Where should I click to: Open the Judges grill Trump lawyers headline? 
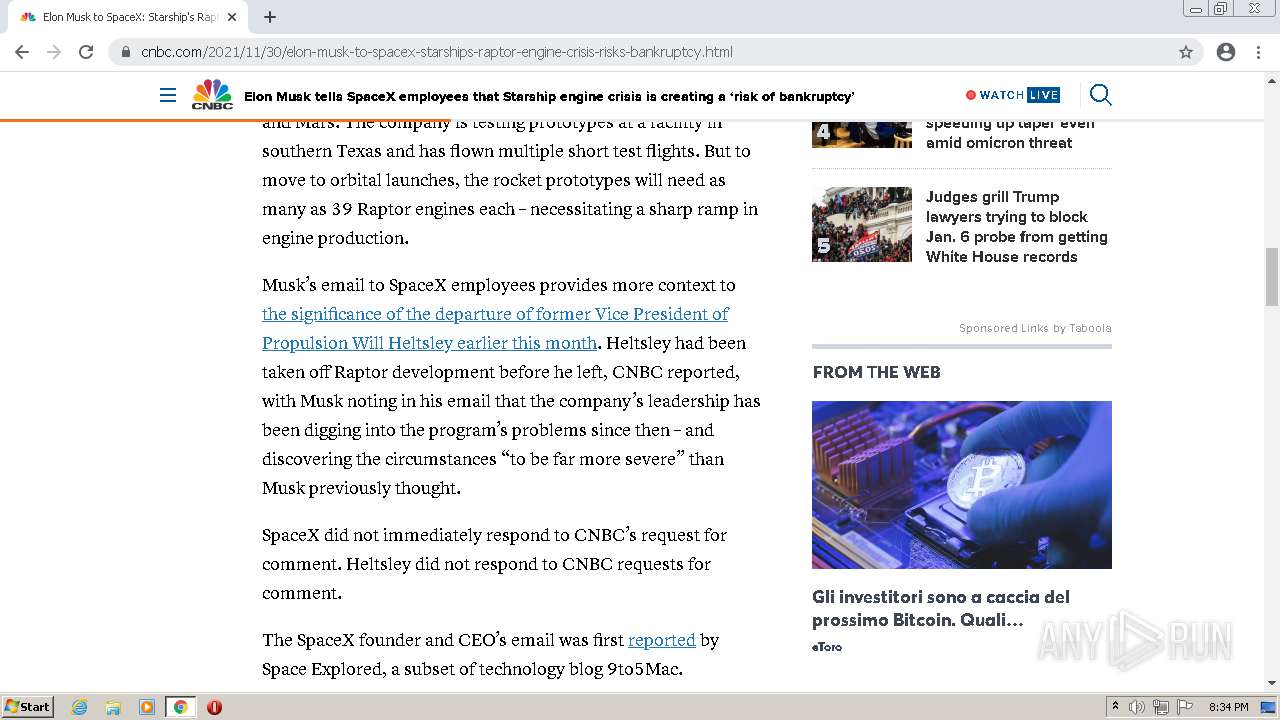click(x=1017, y=227)
